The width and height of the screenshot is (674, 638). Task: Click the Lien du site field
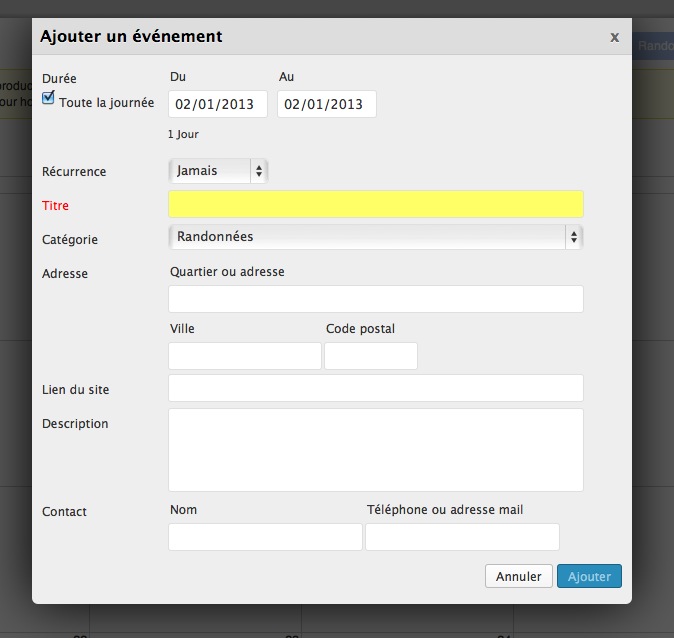[x=375, y=388]
